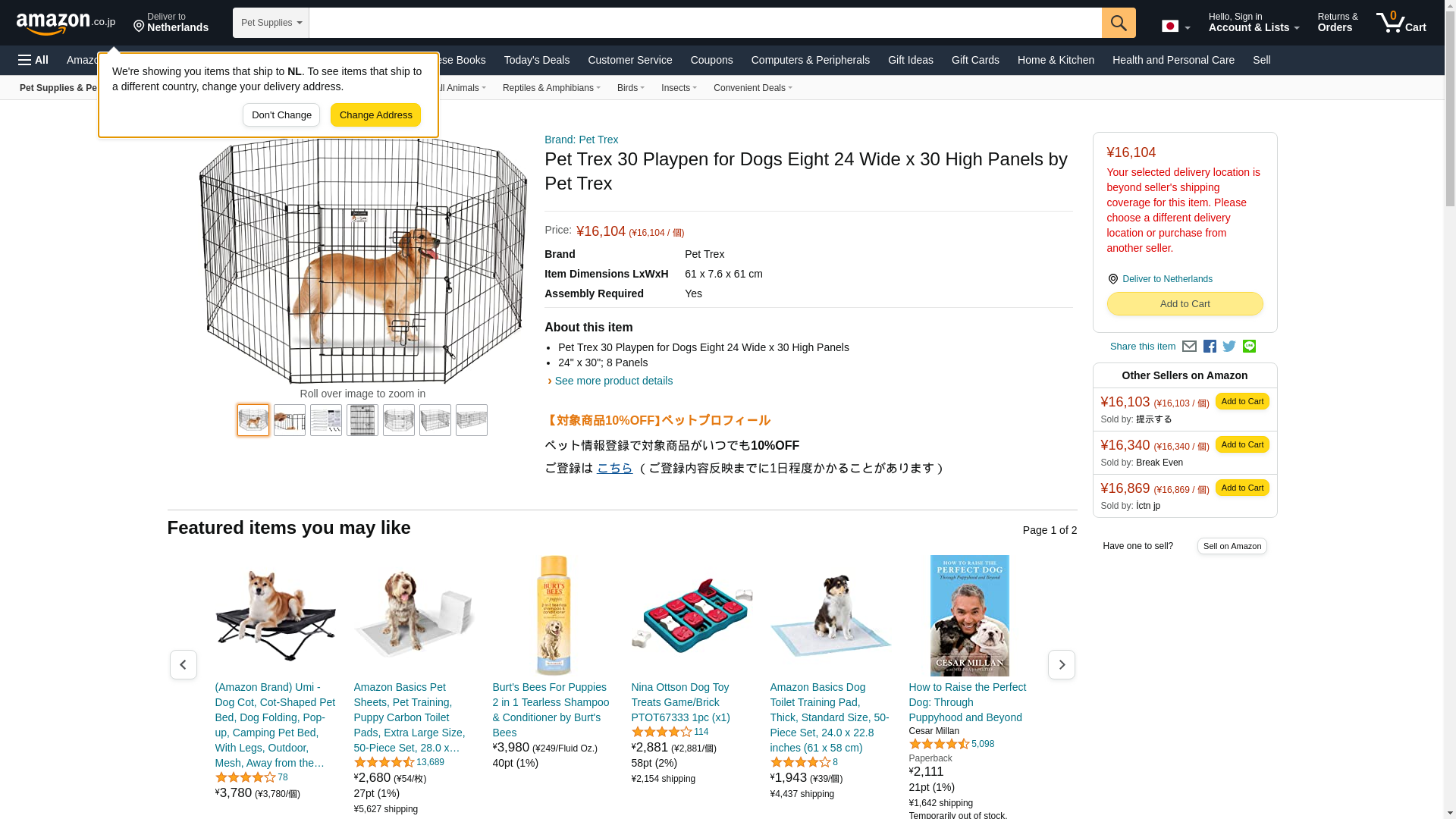This screenshot has width=1456, height=819.
Task: Expand the language flag selector
Action: [1175, 27]
